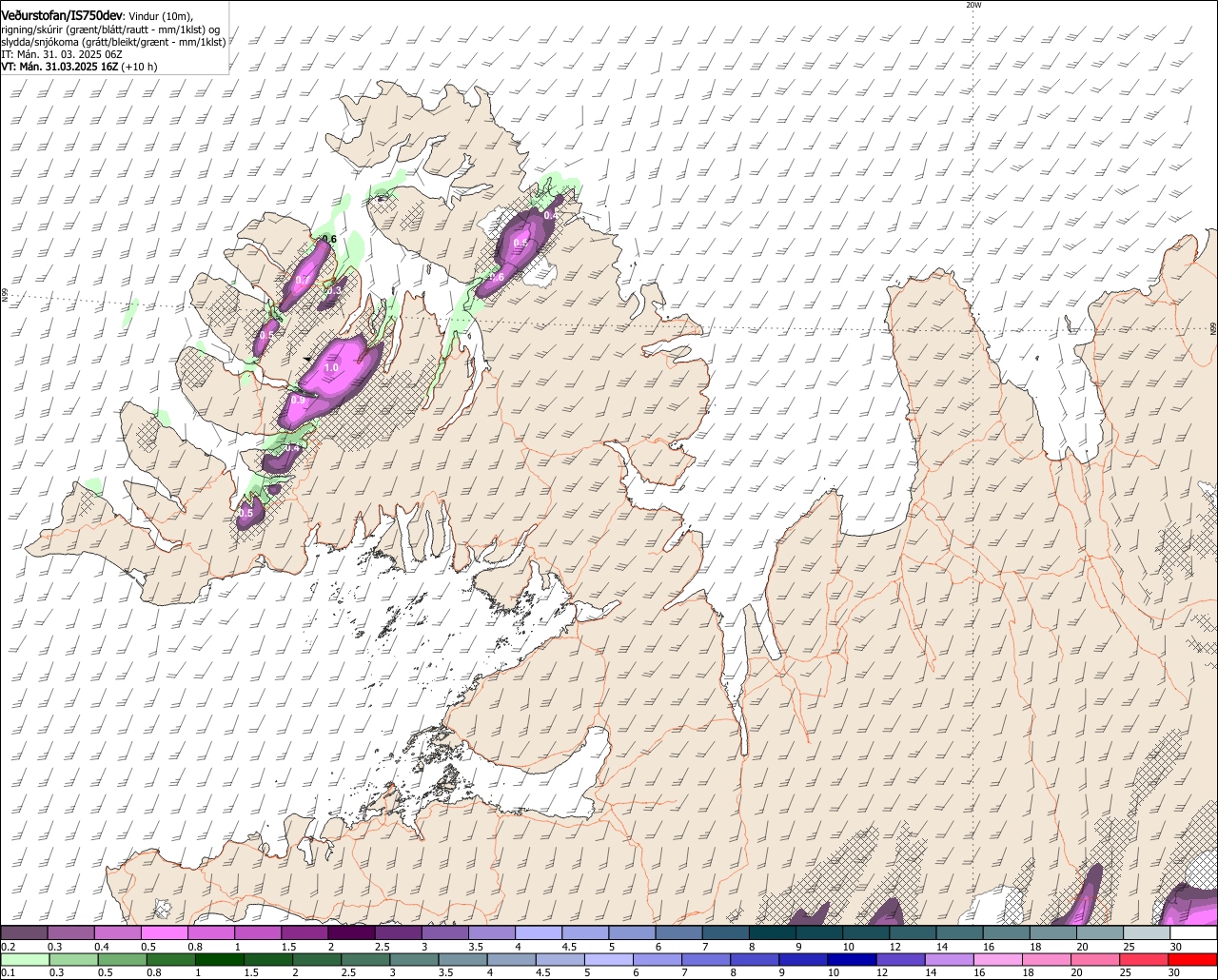
Task: Select the bright red 30 swatch, lower legend row
Action: [x=1193, y=960]
